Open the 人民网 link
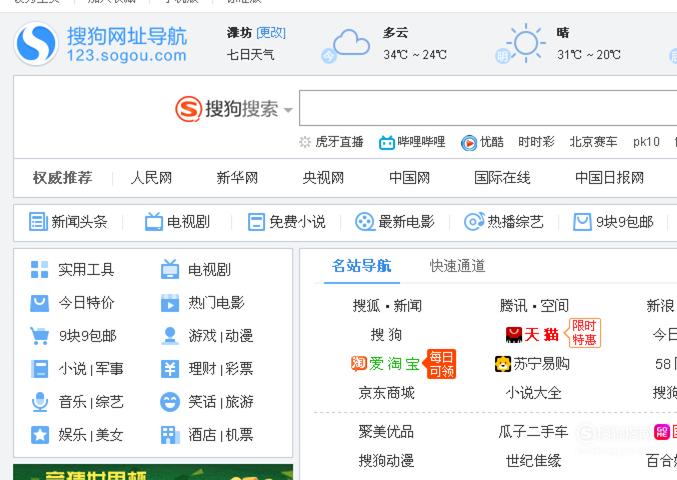The image size is (677, 480). (x=151, y=178)
